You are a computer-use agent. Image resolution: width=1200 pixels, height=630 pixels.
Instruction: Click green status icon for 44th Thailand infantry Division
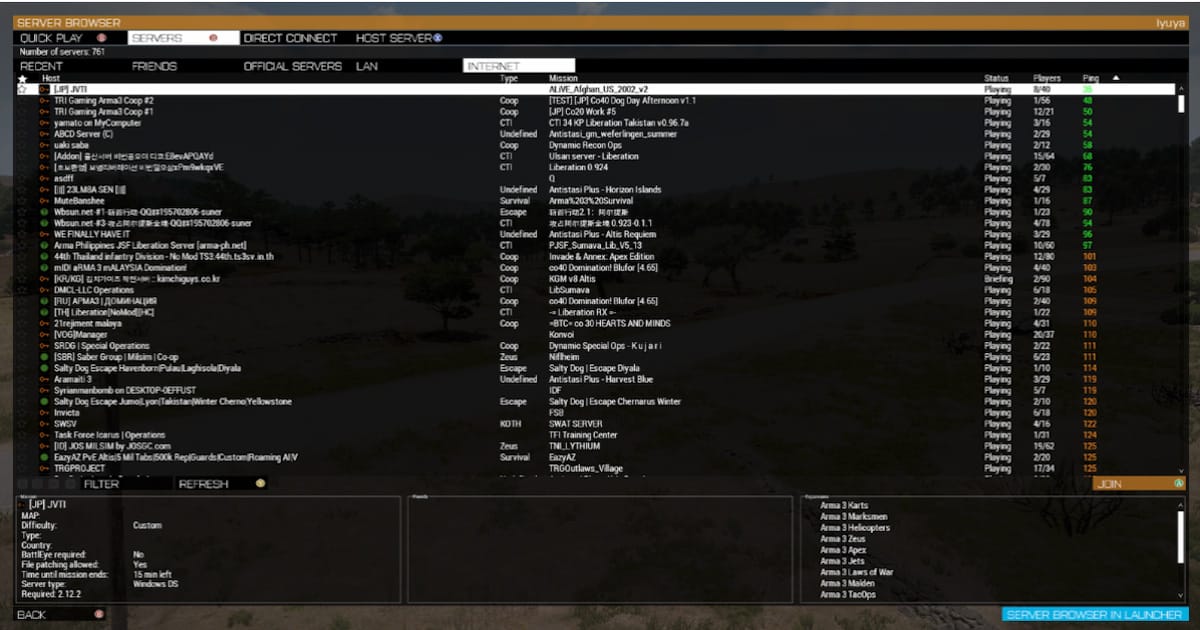[44, 256]
